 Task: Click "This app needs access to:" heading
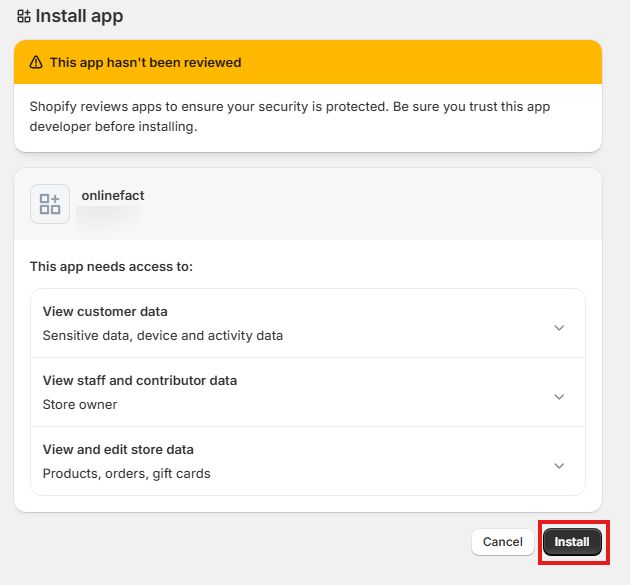coord(111,266)
